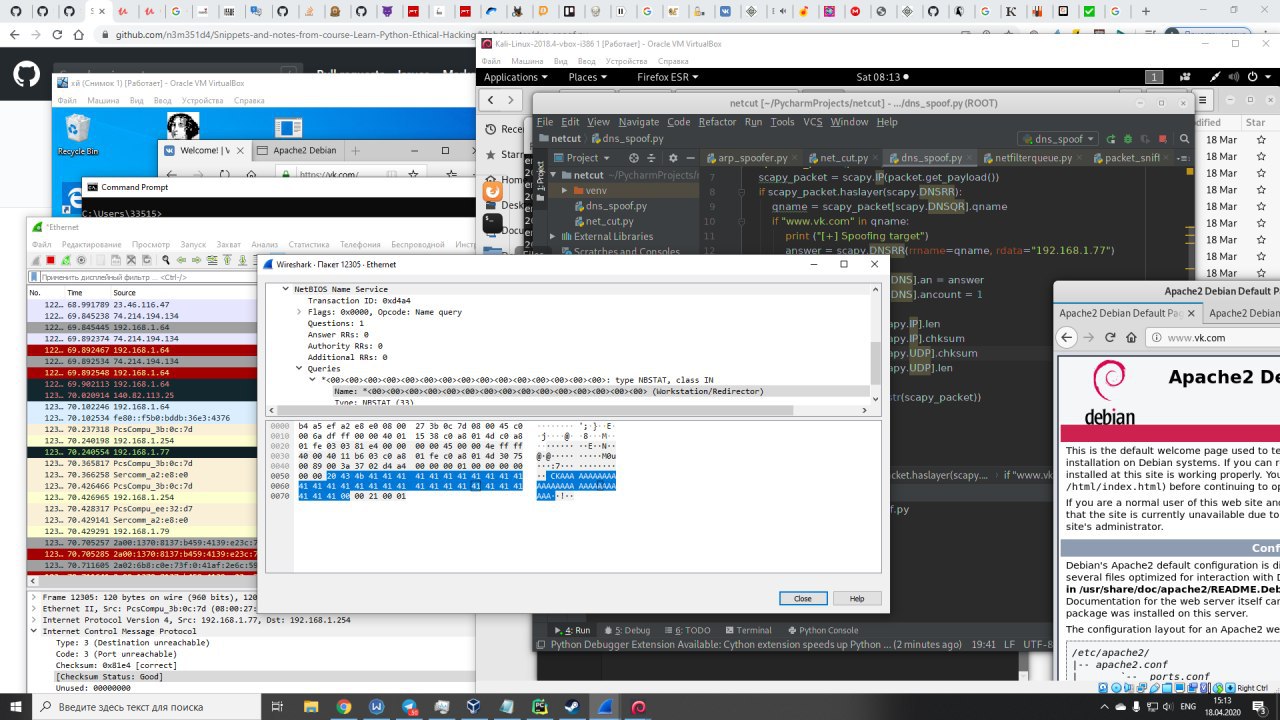The height and width of the screenshot is (720, 1280).
Task: Click Help button in packet dialog
Action: (x=857, y=598)
